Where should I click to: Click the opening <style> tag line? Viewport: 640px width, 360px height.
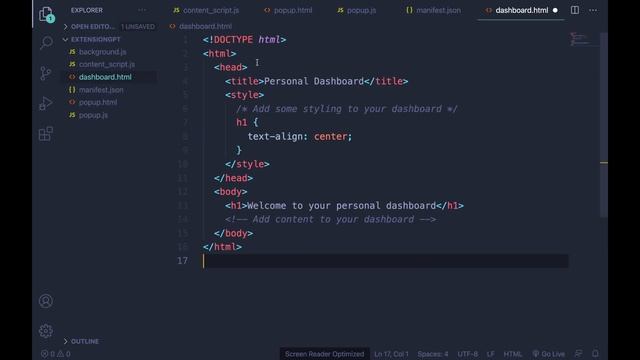click(244, 95)
